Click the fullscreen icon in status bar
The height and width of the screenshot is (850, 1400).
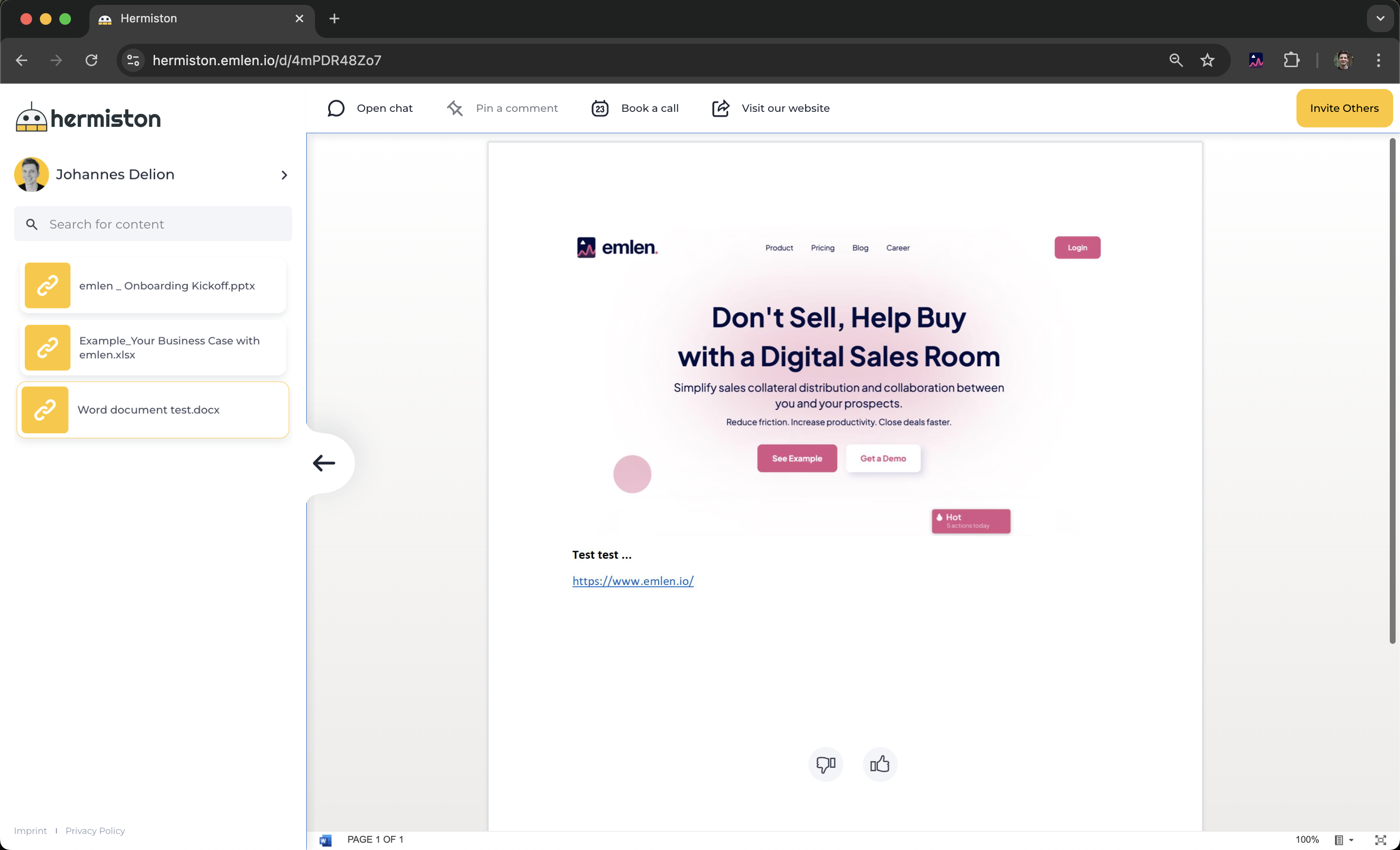pos(1380,840)
